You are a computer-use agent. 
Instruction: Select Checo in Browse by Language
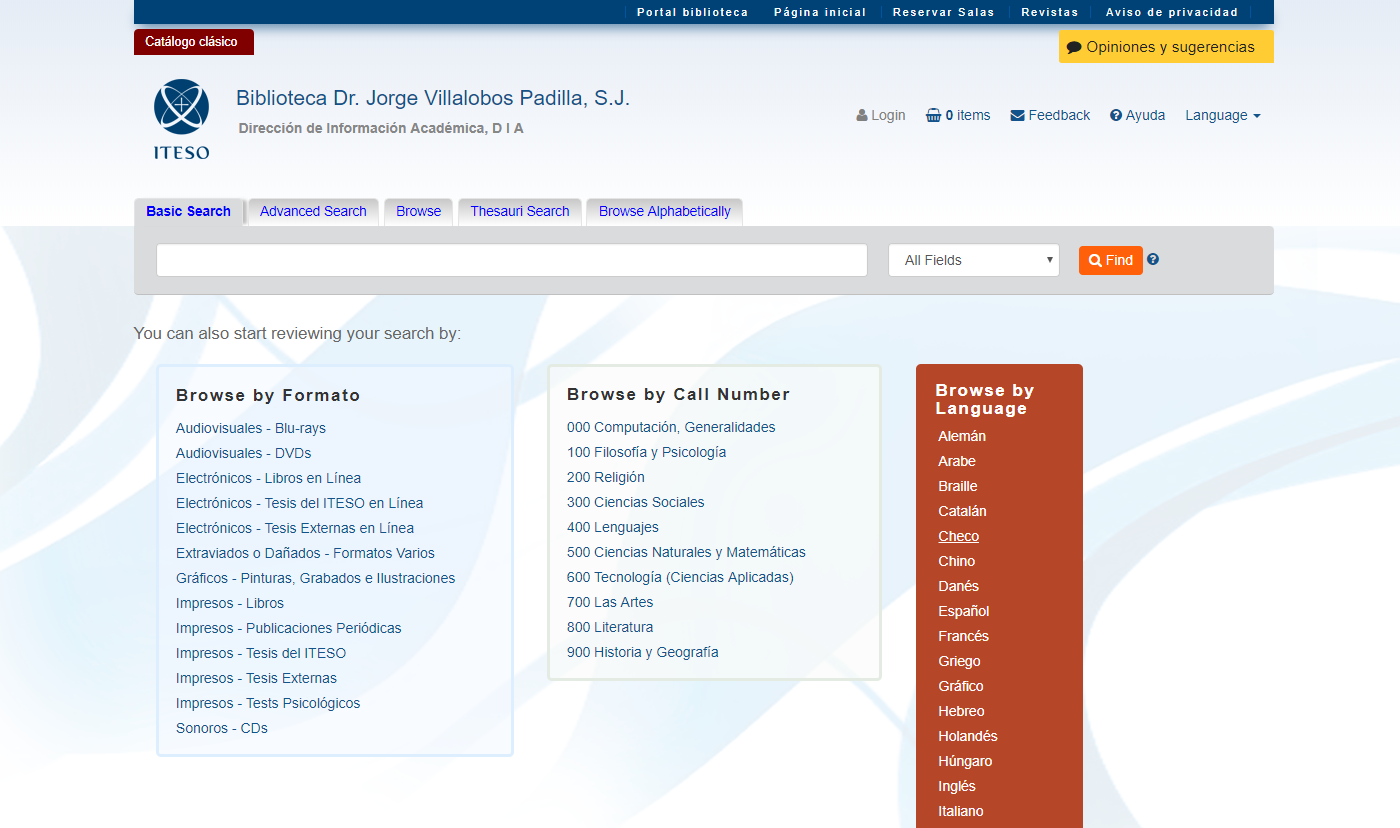[x=958, y=536]
